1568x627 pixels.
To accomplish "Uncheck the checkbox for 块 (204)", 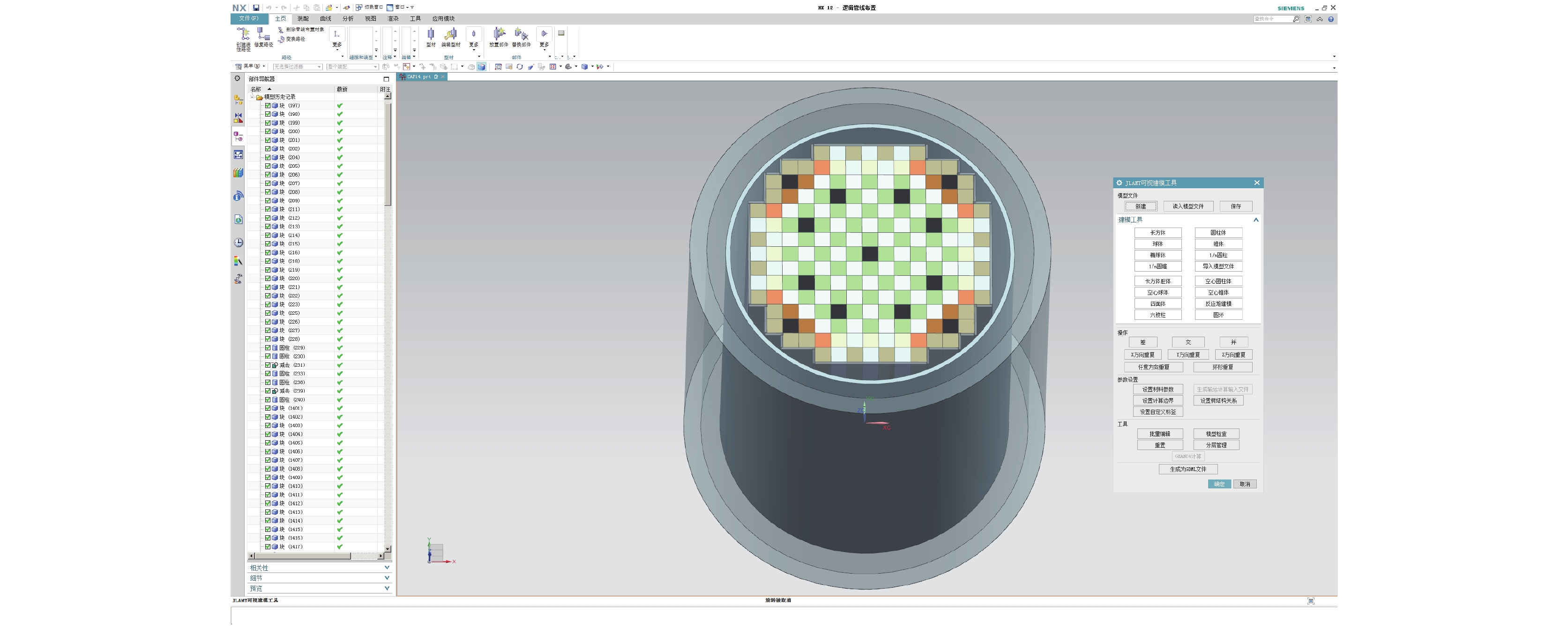I will pos(267,157).
